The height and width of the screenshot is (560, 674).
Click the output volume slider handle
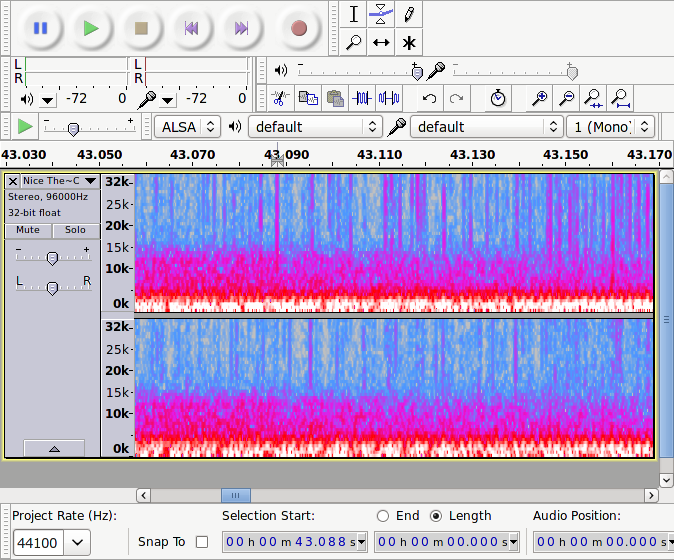pos(417,73)
